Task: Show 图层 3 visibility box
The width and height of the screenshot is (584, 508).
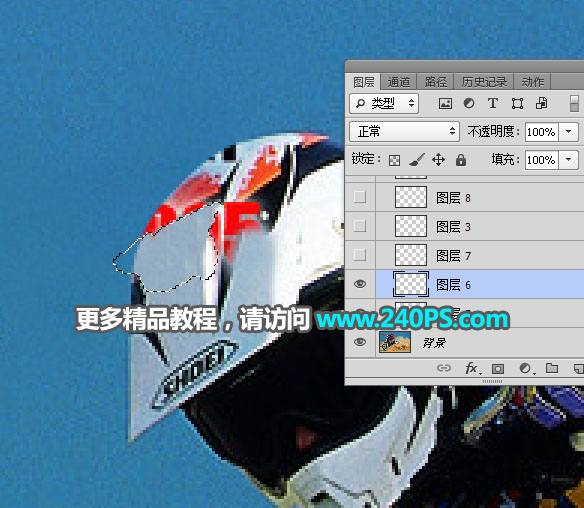Action: [360, 226]
